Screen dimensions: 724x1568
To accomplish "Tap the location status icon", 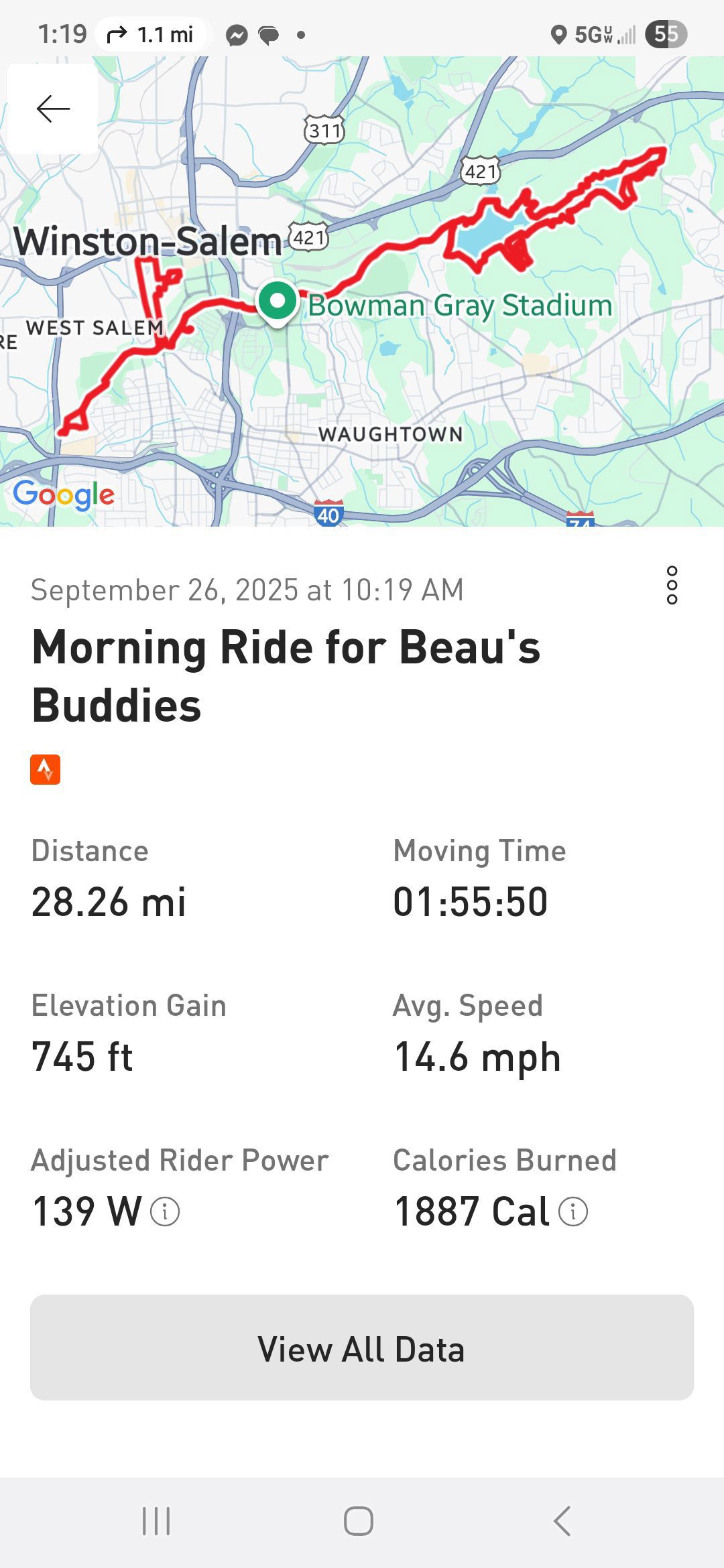I will pos(558,35).
